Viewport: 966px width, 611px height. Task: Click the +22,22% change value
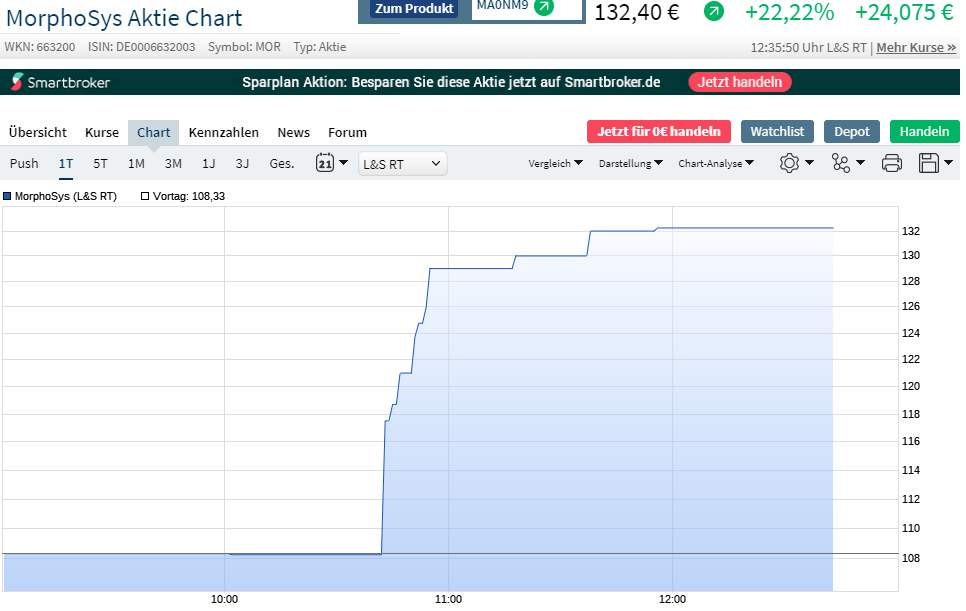tap(789, 12)
